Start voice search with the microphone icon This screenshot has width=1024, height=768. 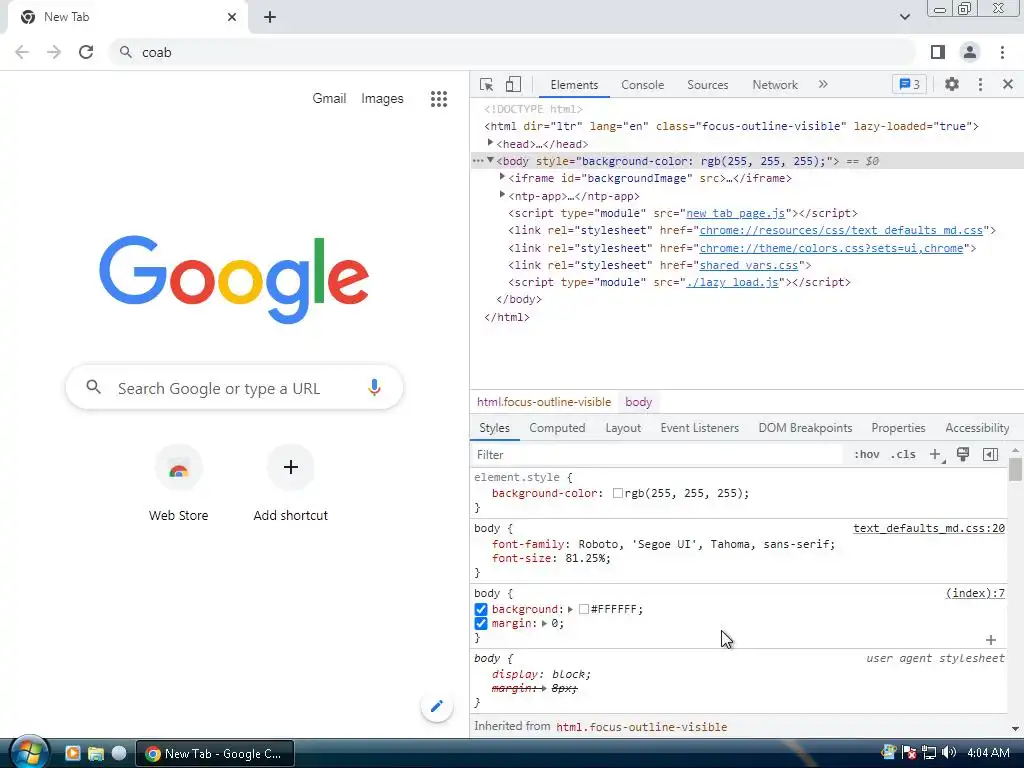click(x=374, y=387)
